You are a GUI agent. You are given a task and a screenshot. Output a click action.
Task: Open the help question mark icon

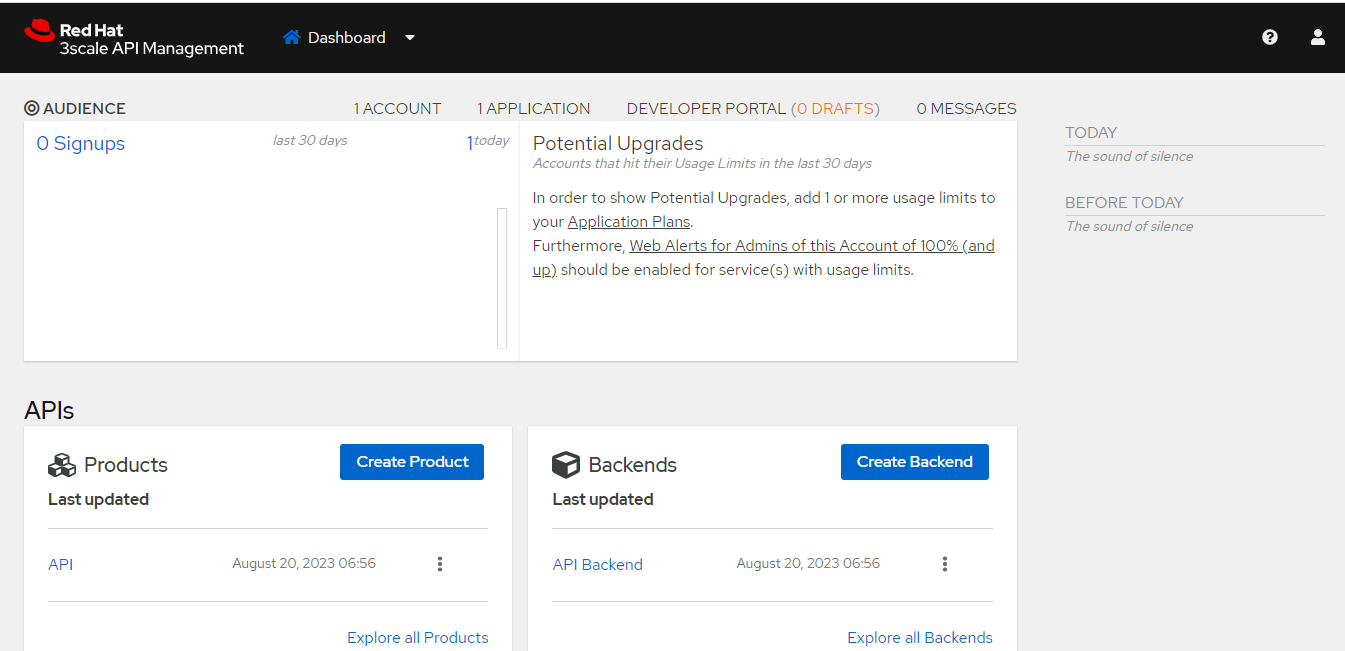[x=1270, y=37]
